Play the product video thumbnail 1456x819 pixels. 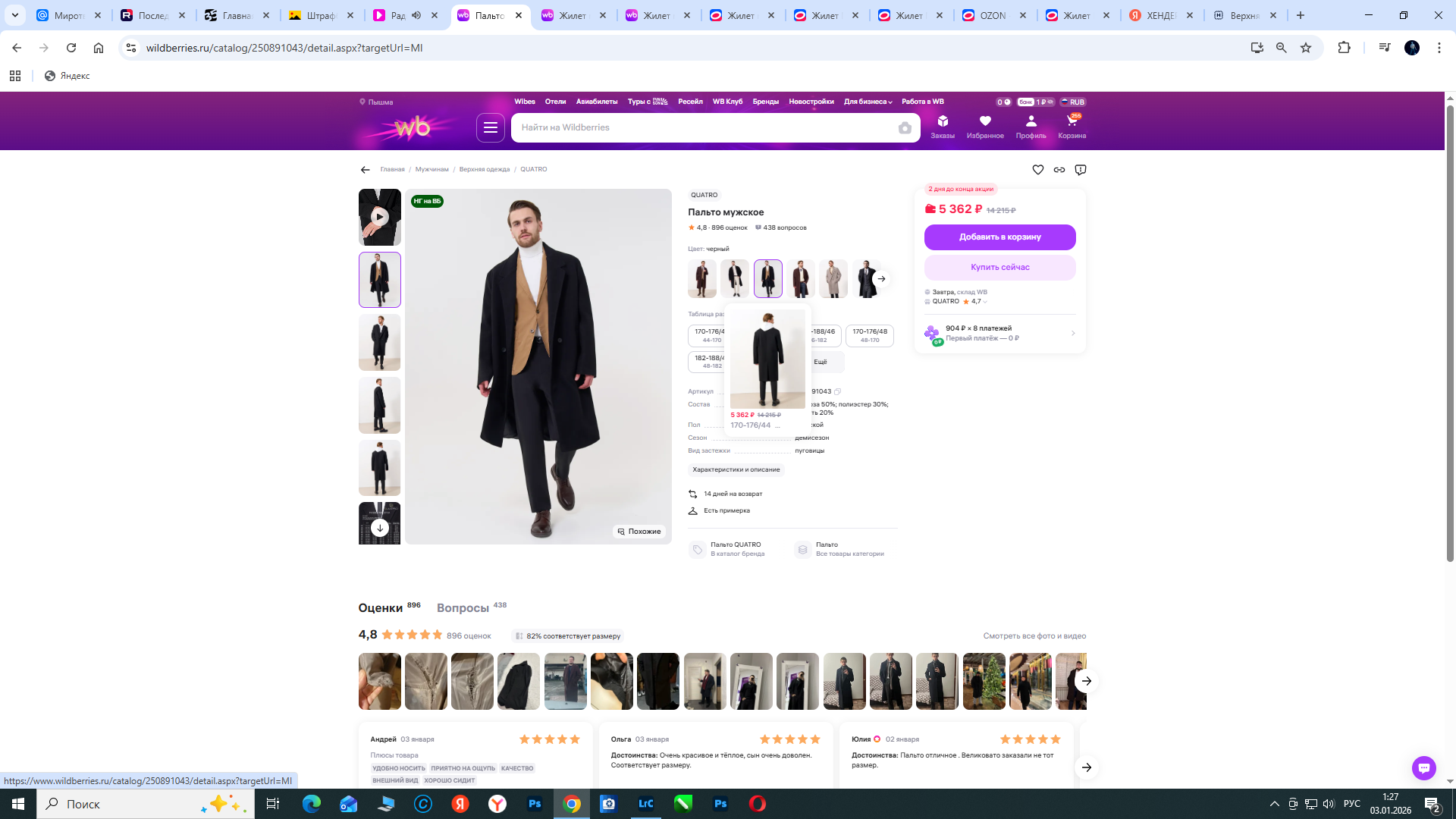pos(379,217)
